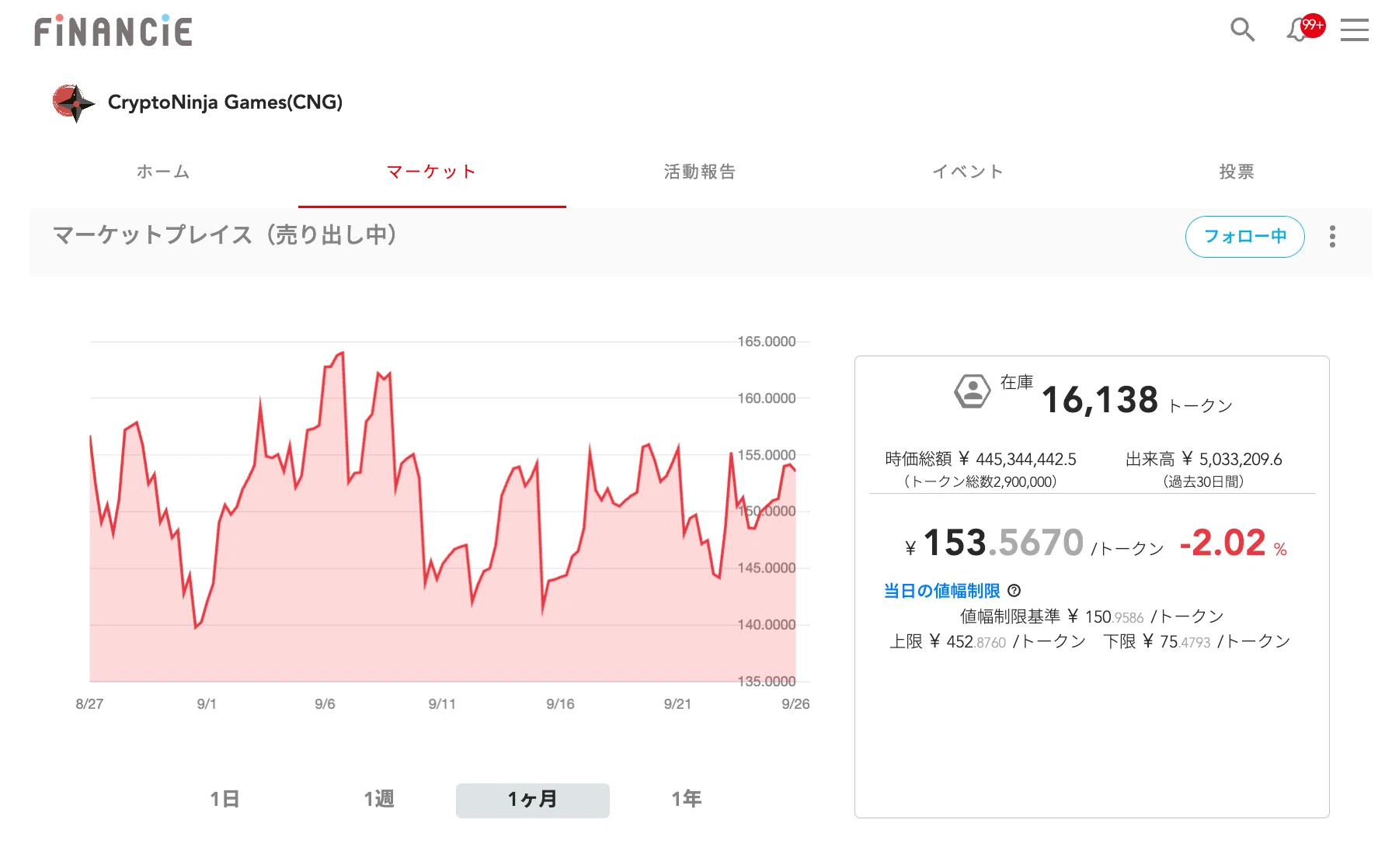1392x868 pixels.
Task: Click the 9/6 date label
Action: [325, 704]
